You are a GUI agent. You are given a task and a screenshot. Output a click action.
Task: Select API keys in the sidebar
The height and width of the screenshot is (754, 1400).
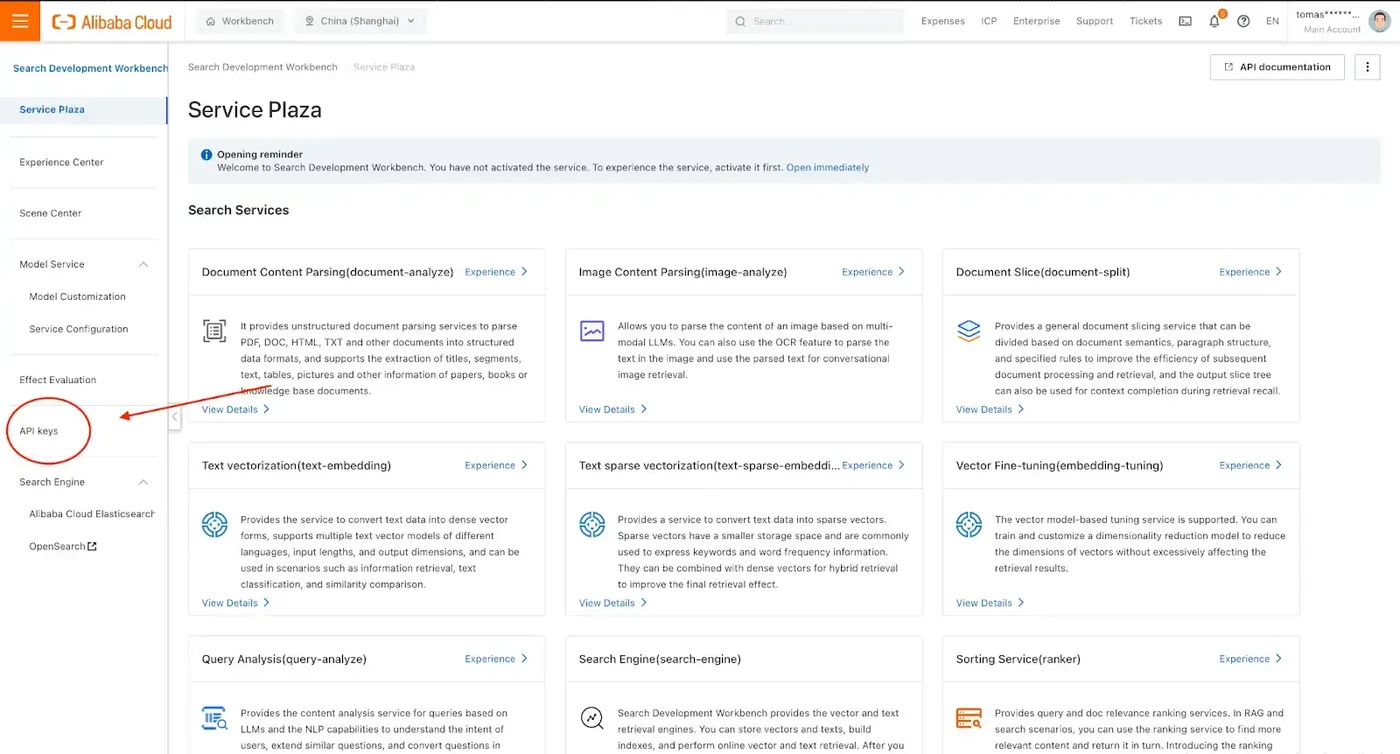point(39,431)
